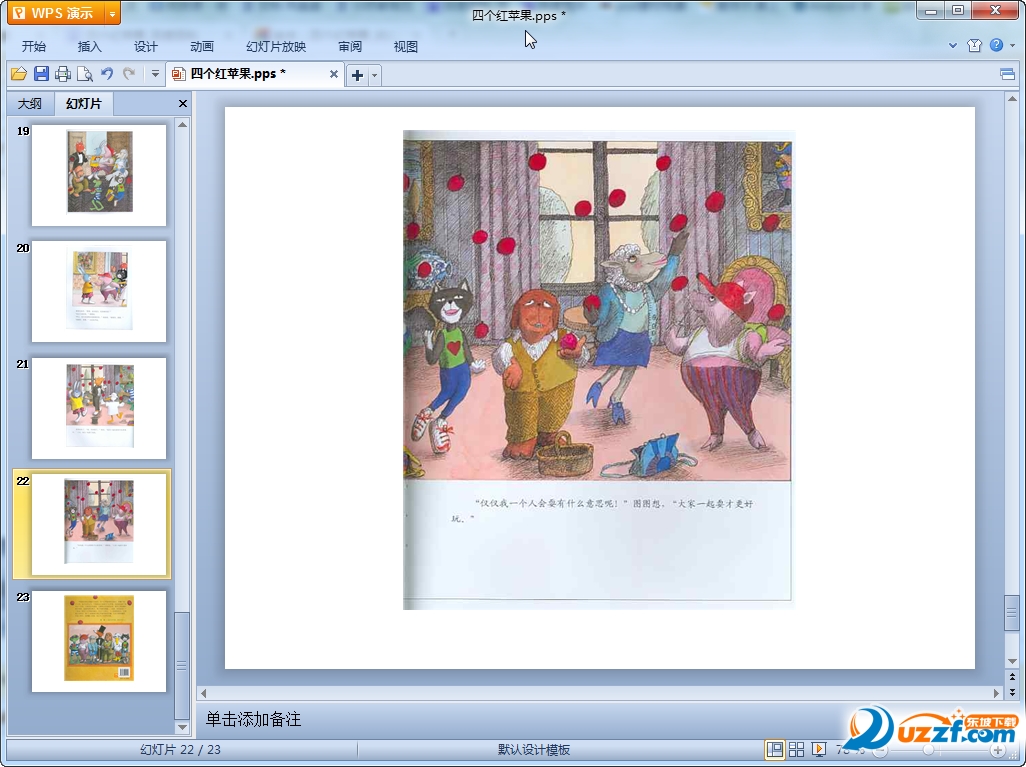Redo the last action
The width and height of the screenshot is (1026, 767).
click(129, 74)
